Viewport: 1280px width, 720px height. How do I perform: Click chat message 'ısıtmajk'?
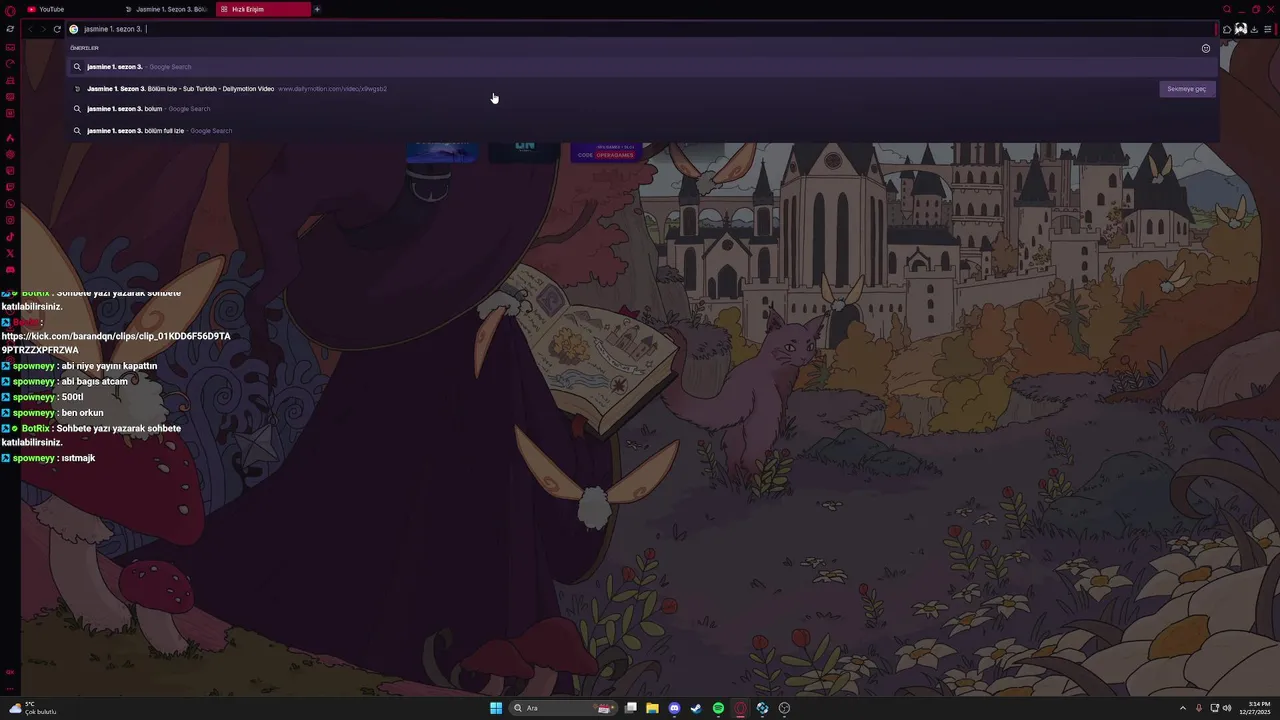coord(78,458)
